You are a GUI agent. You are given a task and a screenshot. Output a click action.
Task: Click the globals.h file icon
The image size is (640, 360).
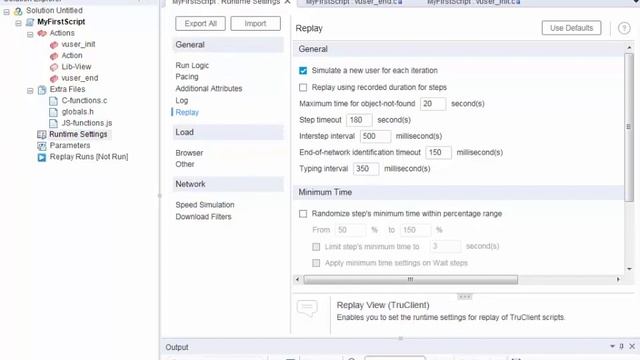click(x=53, y=112)
